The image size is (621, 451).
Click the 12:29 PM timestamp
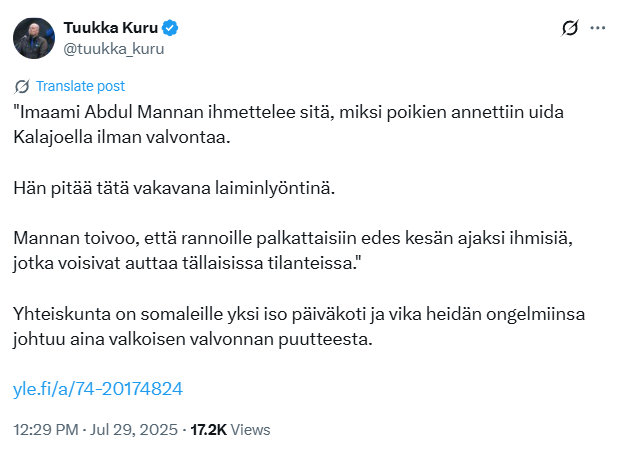point(44,429)
